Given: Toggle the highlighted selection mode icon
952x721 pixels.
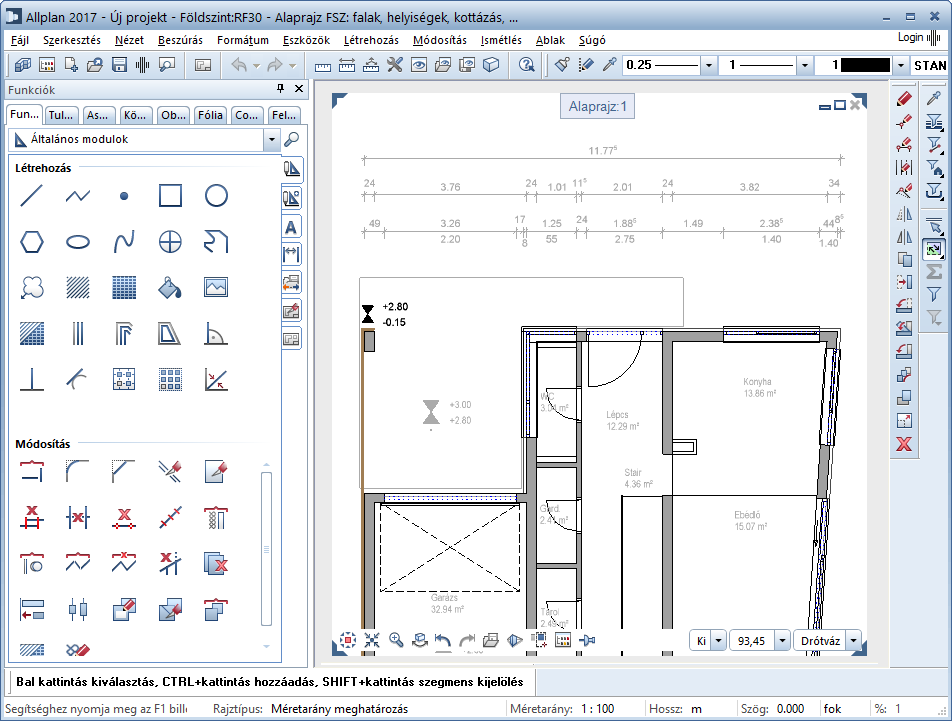Looking at the screenshot, I should point(934,249).
